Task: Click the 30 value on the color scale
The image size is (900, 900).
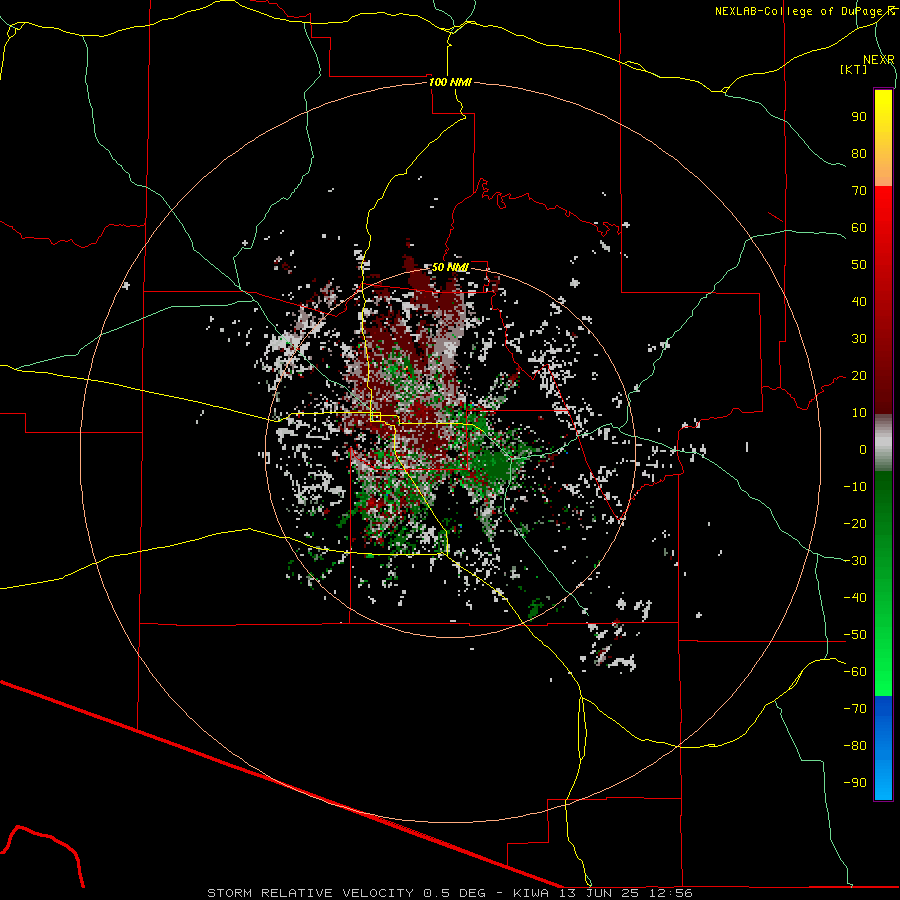Action: coord(859,339)
